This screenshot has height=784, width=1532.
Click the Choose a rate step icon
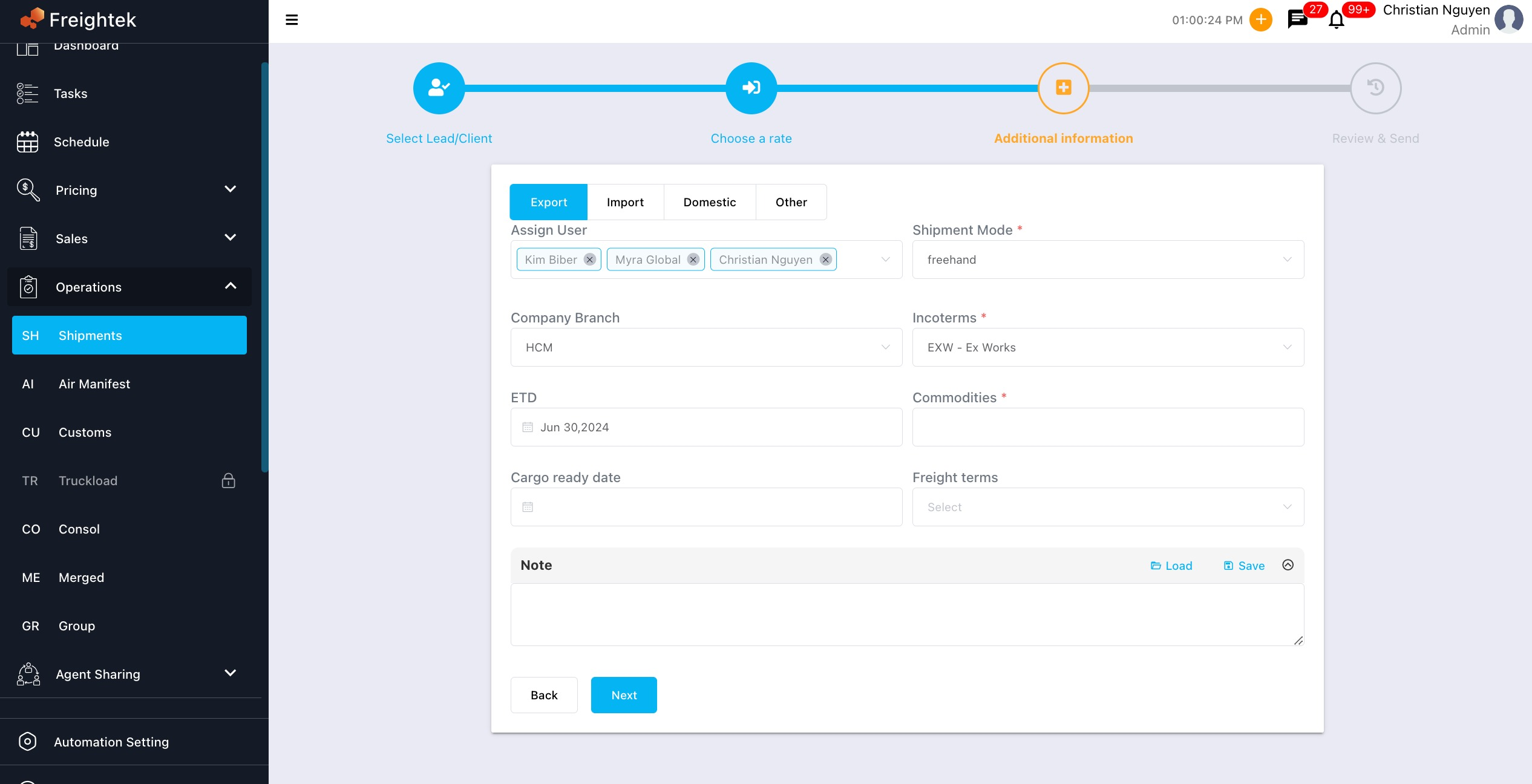coord(751,88)
